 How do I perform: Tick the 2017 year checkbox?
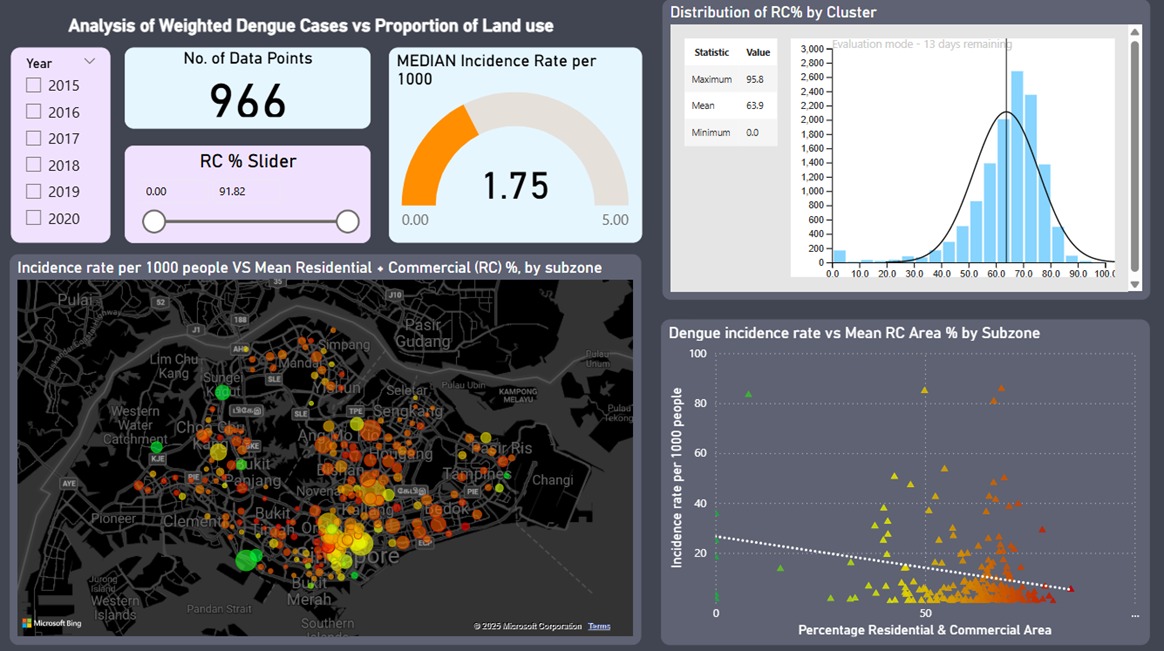(x=33, y=138)
